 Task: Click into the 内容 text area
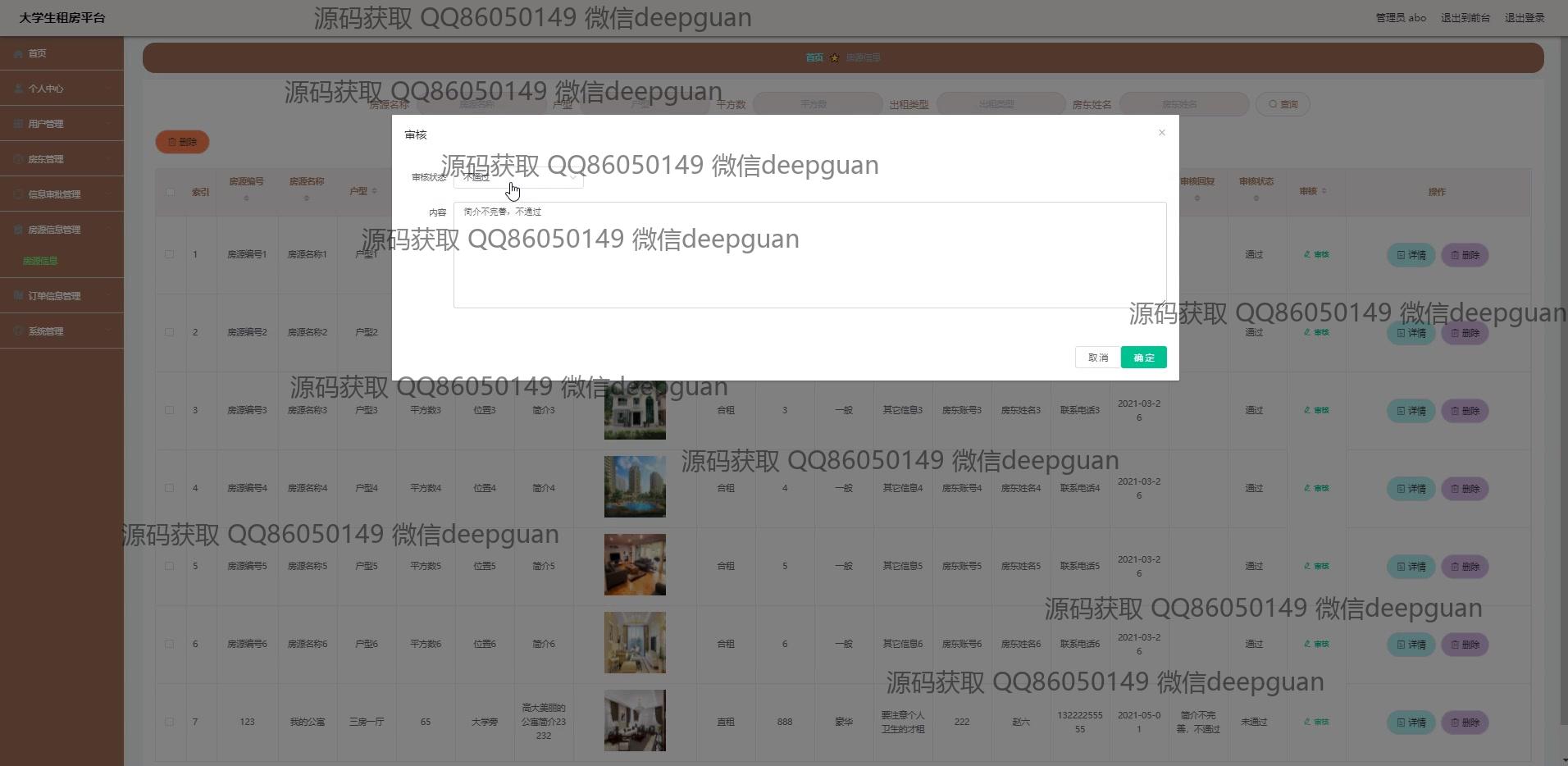pyautogui.click(x=809, y=255)
